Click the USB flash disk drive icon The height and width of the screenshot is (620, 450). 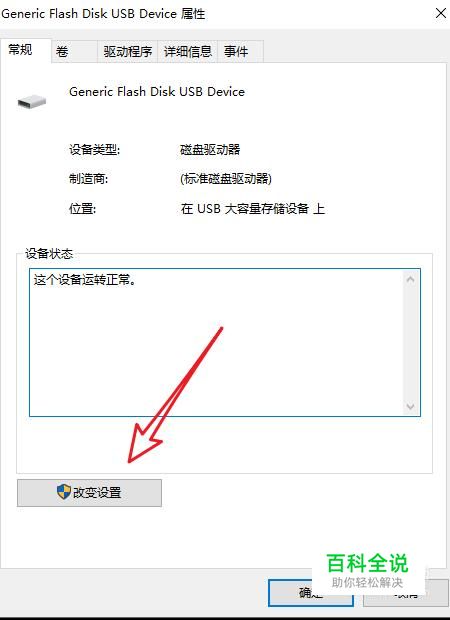pos(32,102)
